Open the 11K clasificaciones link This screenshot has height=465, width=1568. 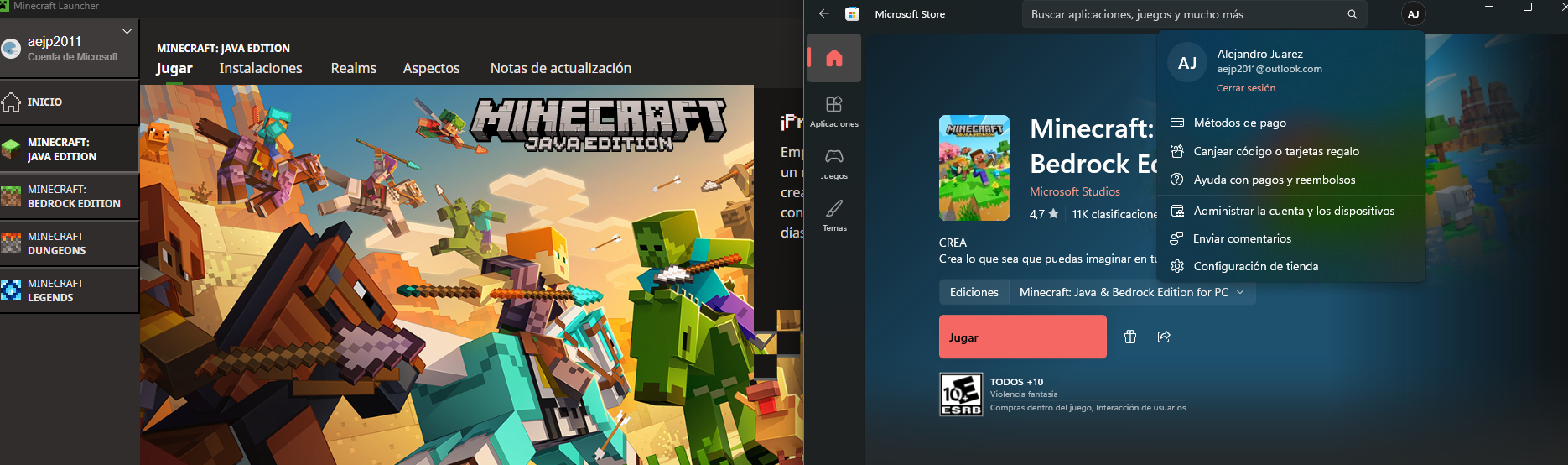pos(1114,214)
